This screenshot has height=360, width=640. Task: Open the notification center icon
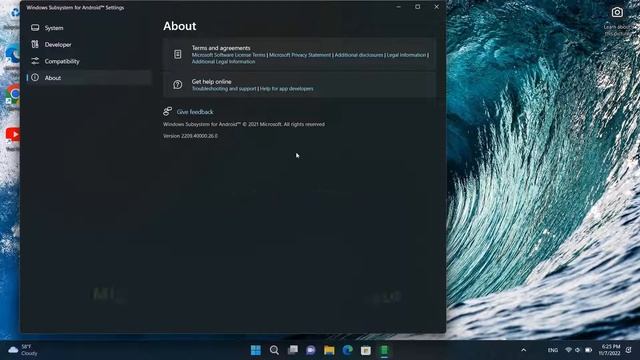click(x=629, y=350)
